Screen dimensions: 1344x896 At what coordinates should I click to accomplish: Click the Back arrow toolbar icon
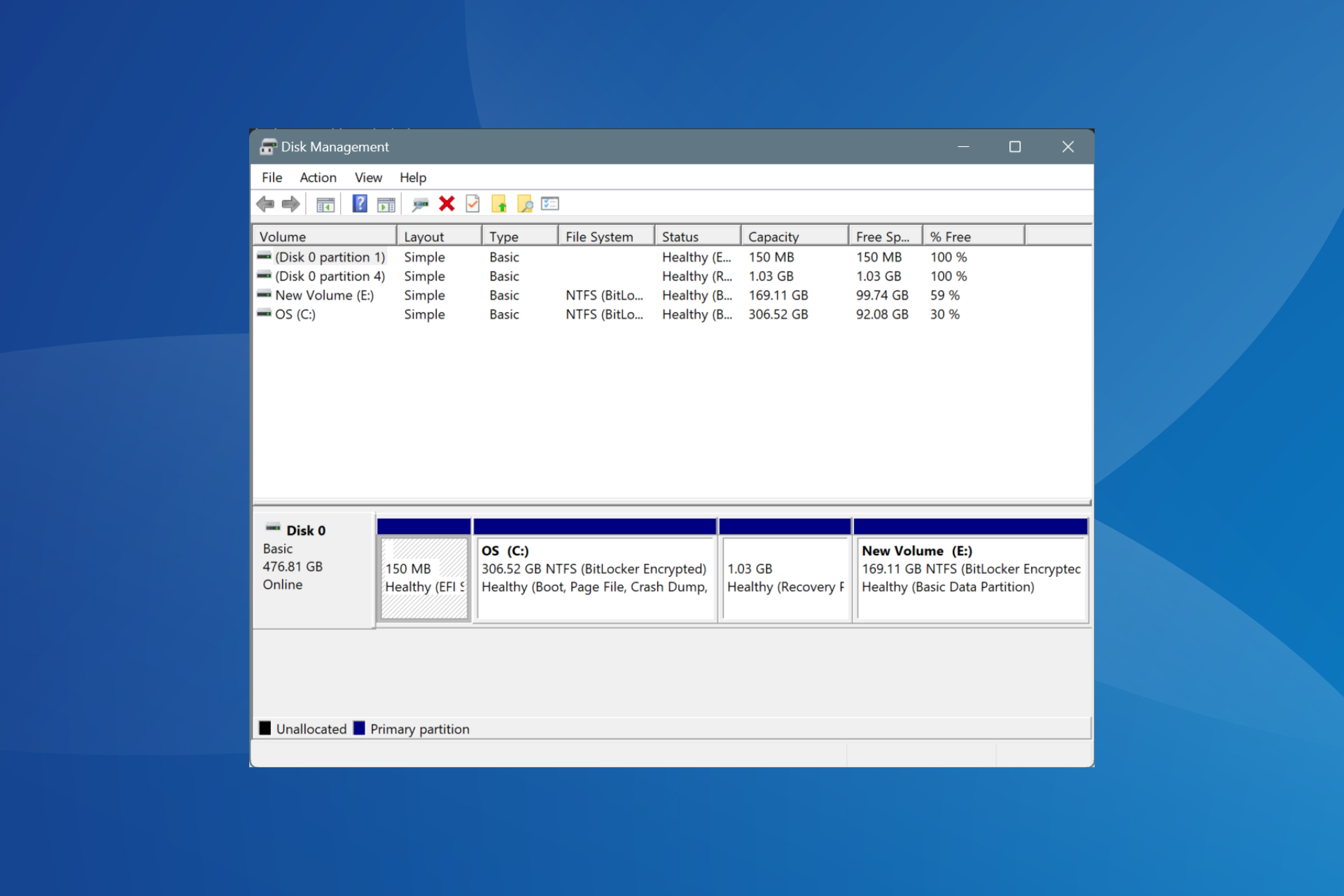pos(265,204)
